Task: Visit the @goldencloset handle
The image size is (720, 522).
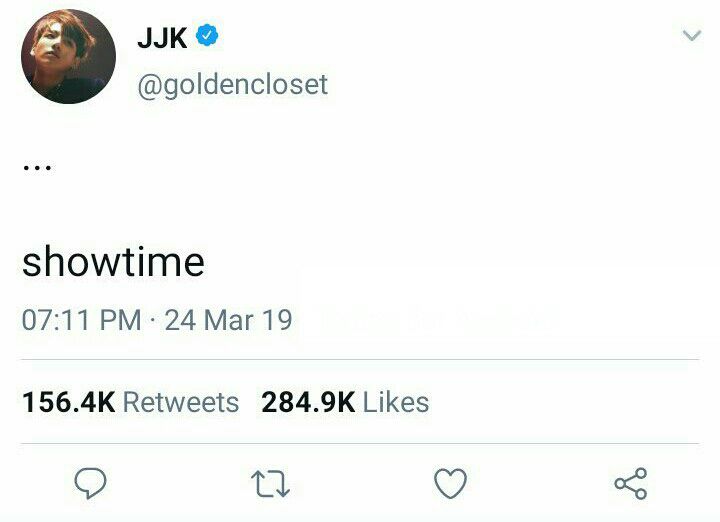Action: pos(232,84)
